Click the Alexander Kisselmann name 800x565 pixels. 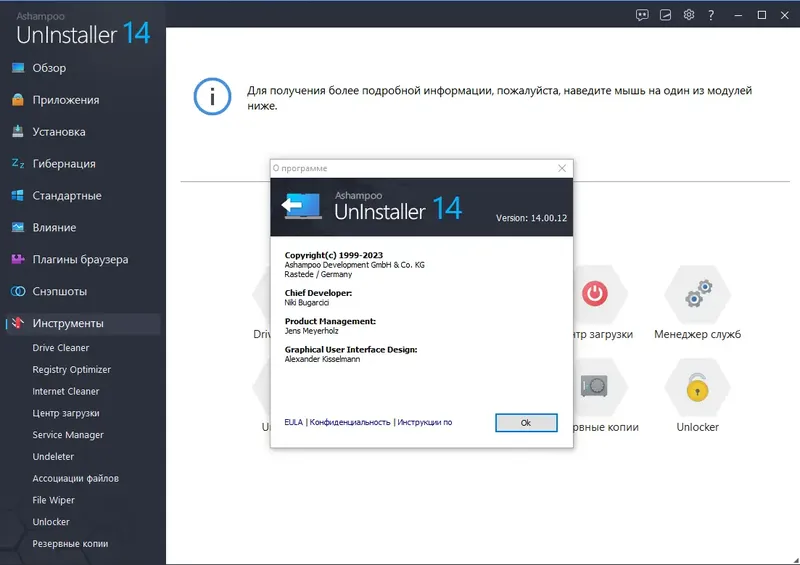(322, 359)
